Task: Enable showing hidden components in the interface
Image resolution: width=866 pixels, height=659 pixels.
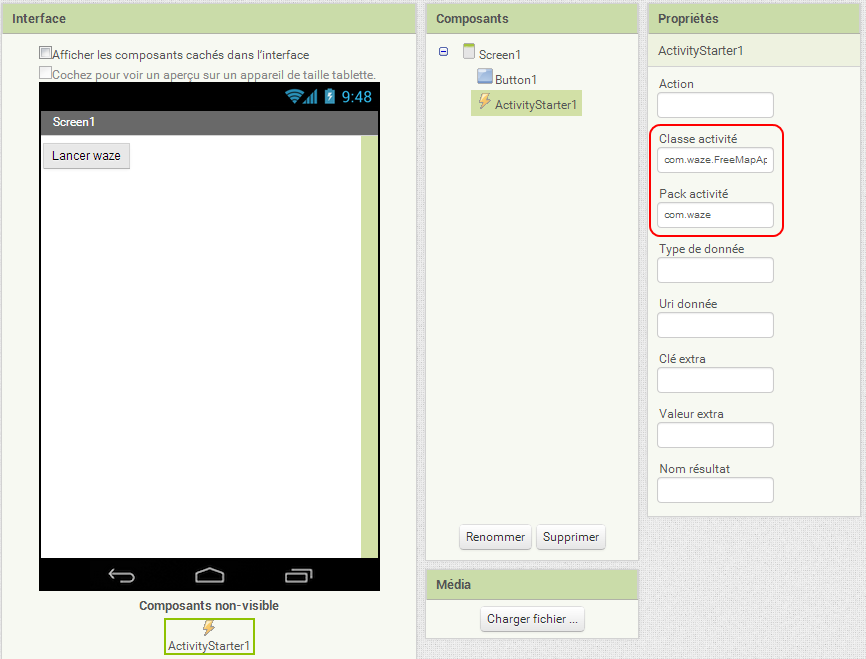Action: click(x=45, y=53)
